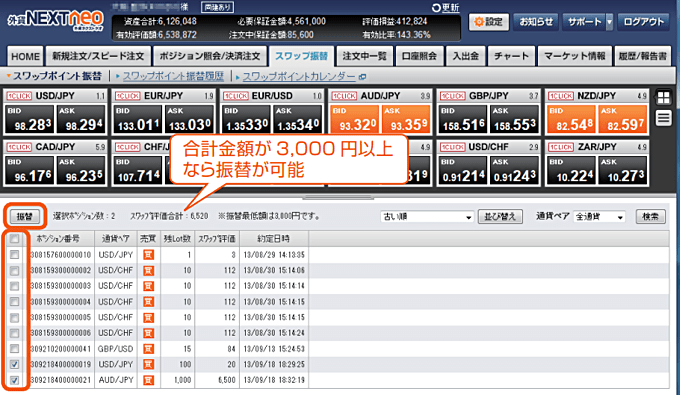Switch rate panel to grid view icon
Screen dimensions: 680x395
point(664,98)
